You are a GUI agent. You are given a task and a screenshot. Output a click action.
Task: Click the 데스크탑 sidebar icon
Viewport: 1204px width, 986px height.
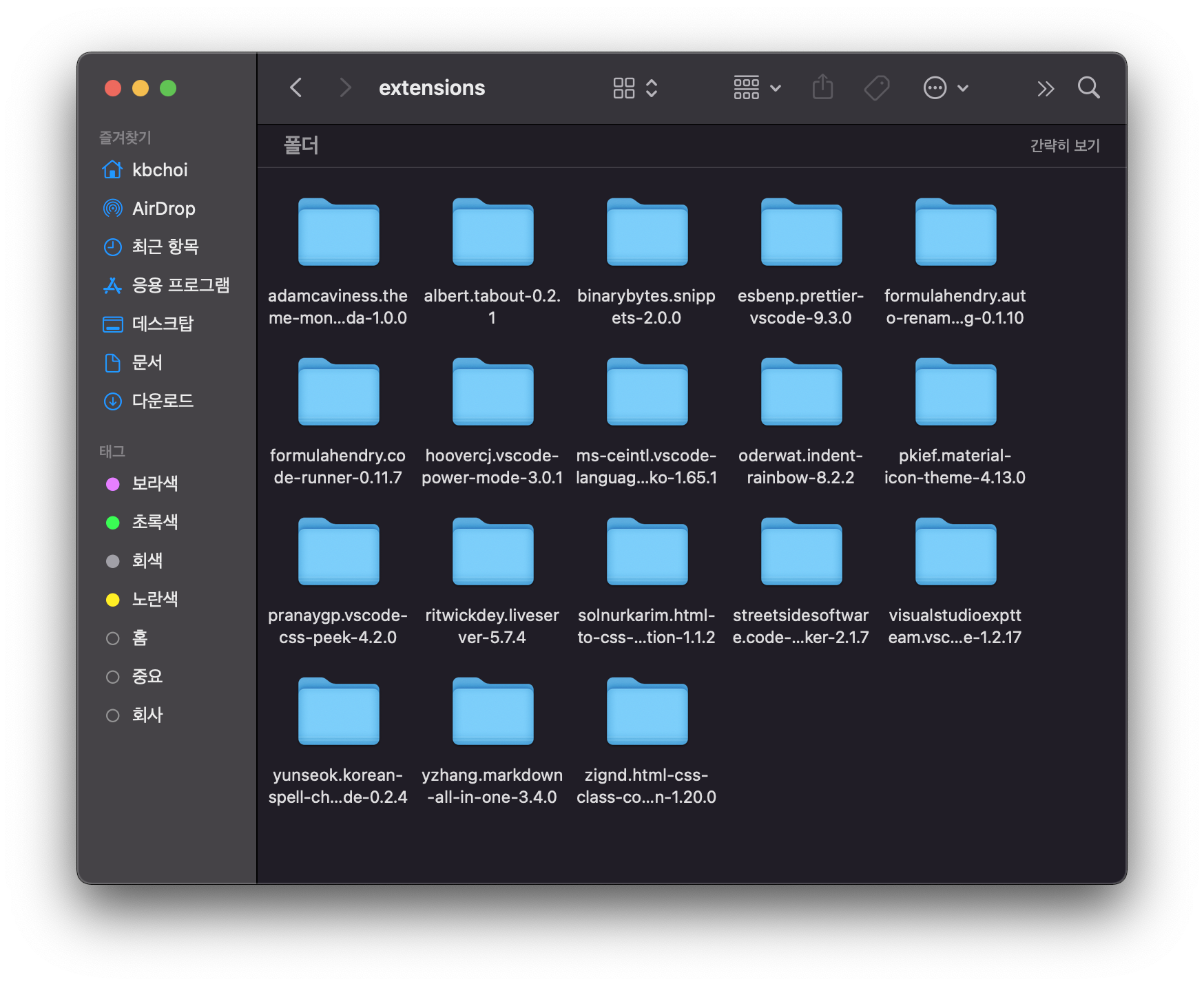coord(113,324)
